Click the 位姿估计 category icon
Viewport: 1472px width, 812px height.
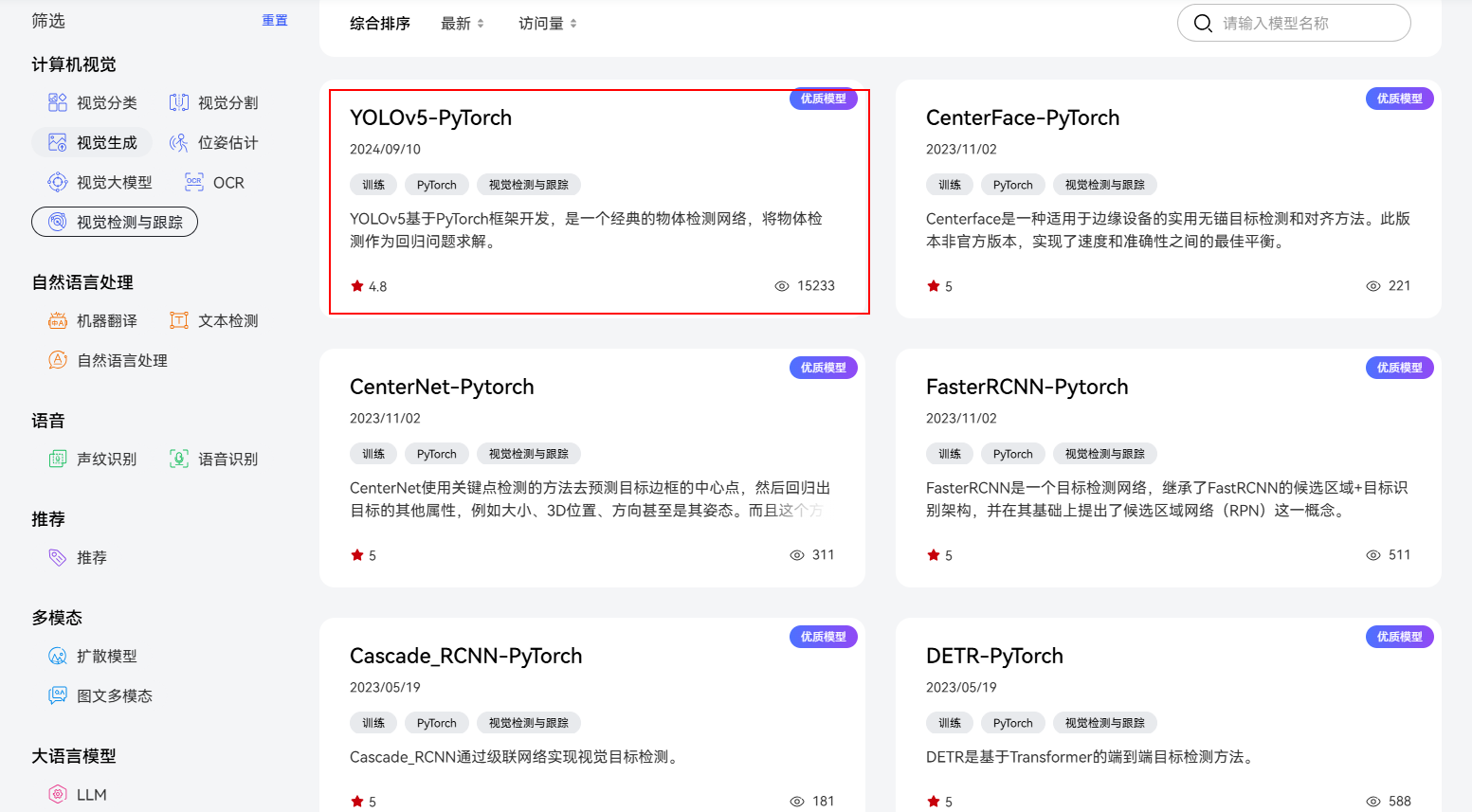[179, 142]
